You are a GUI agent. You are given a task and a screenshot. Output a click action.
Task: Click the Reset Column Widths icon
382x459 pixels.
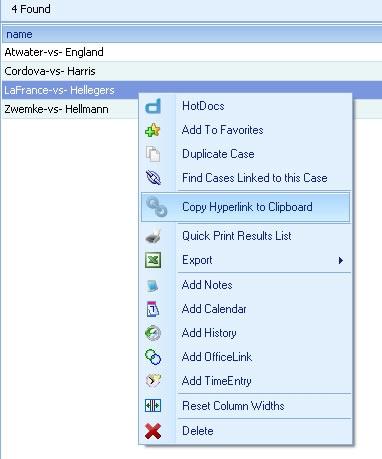153,406
